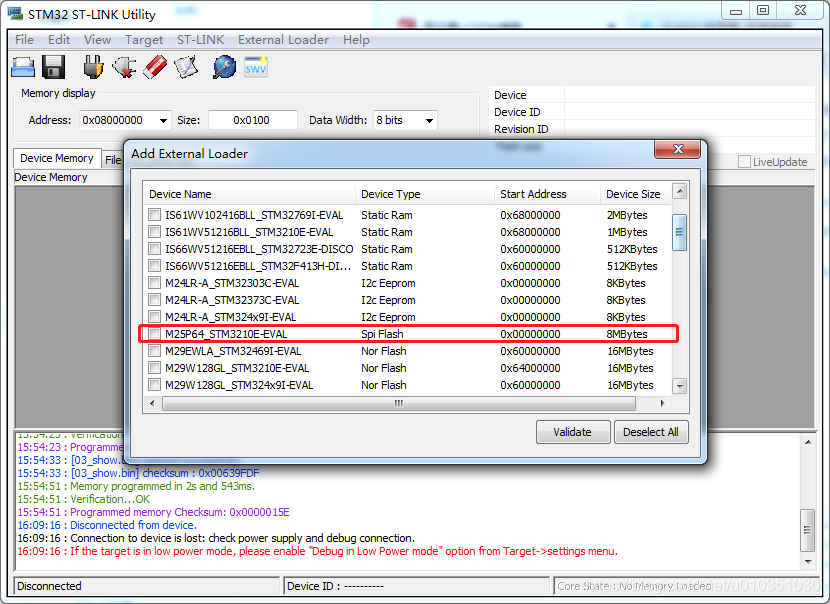Click the '0x64000000' start address cell
This screenshot has width=830, height=604.
[x=530, y=368]
